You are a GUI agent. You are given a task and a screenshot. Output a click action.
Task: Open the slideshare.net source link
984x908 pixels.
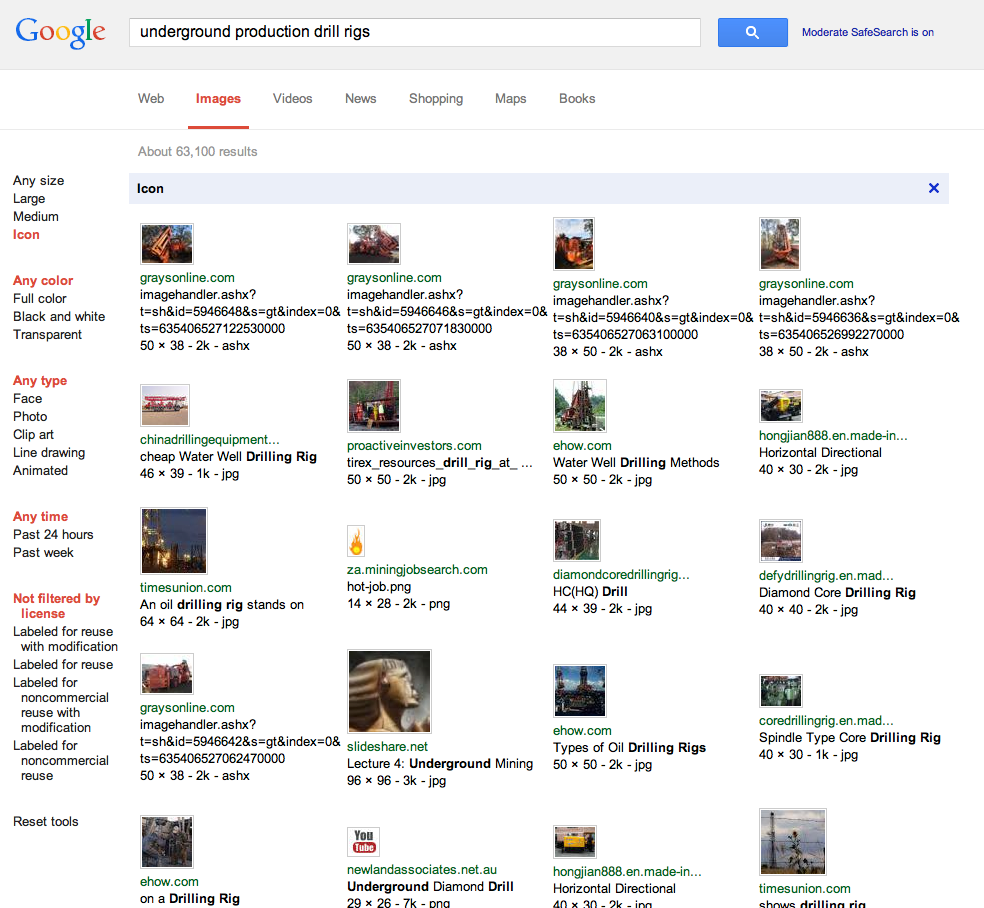click(x=387, y=747)
